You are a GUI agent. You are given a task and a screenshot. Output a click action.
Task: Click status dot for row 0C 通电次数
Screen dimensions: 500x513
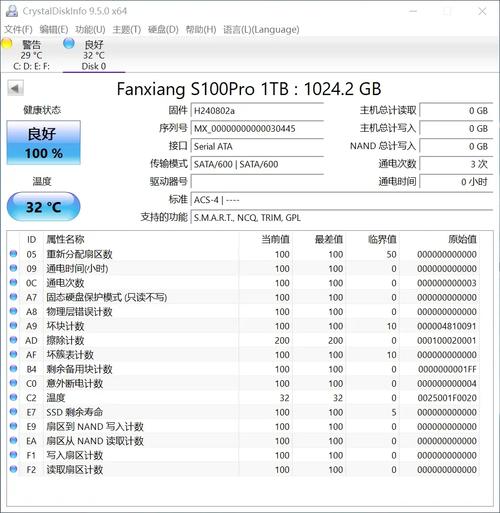coord(13,282)
